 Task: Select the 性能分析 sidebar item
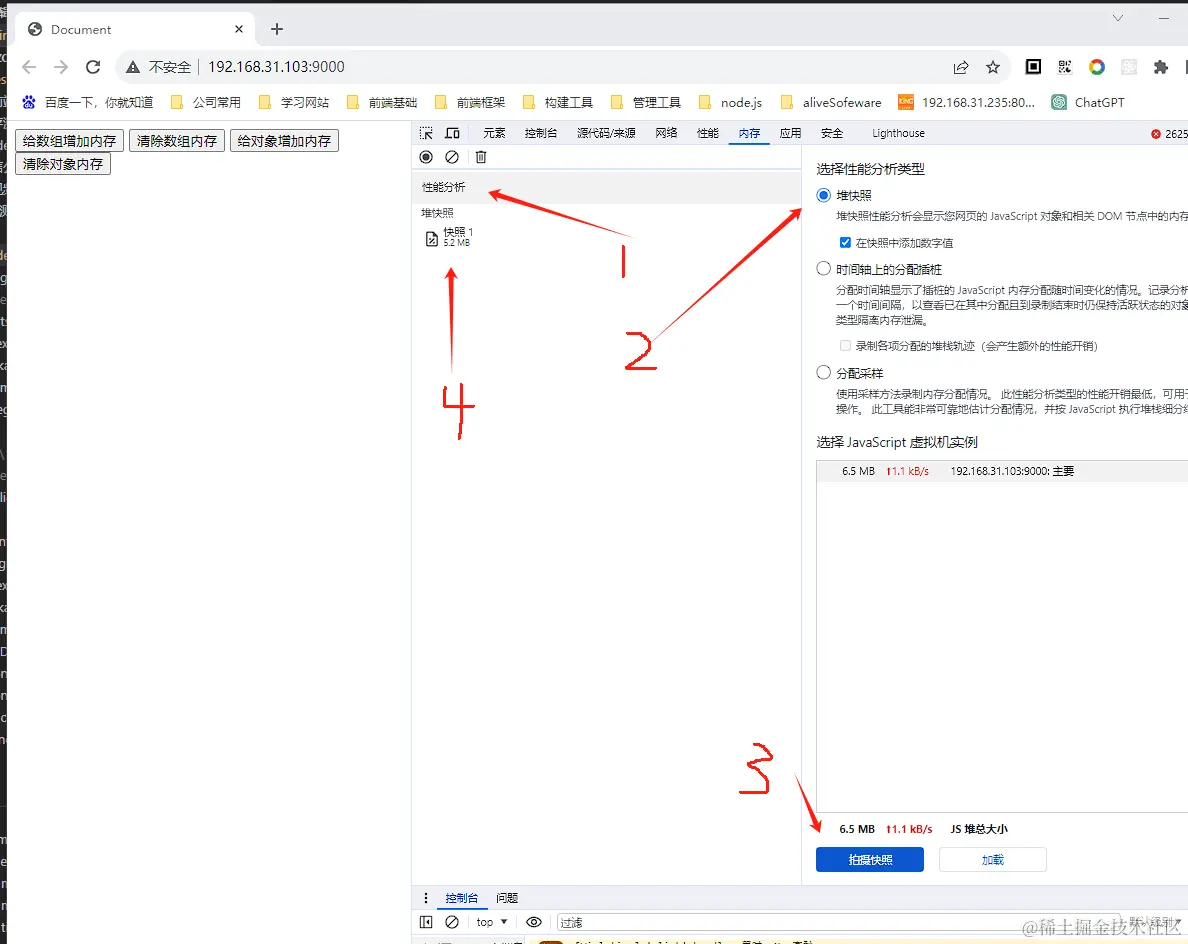click(x=606, y=187)
